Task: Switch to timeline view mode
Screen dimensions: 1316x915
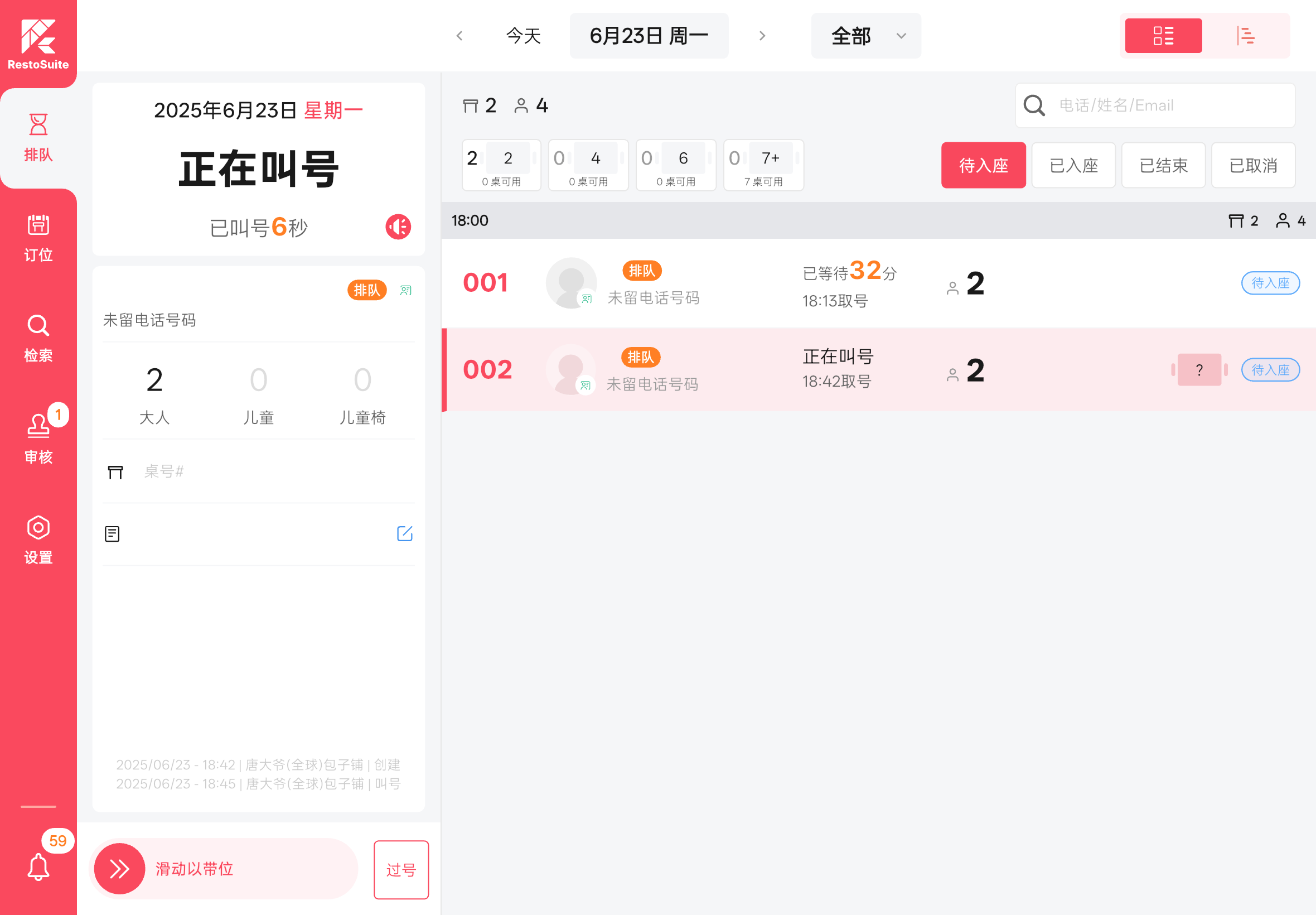Action: click(x=1246, y=36)
